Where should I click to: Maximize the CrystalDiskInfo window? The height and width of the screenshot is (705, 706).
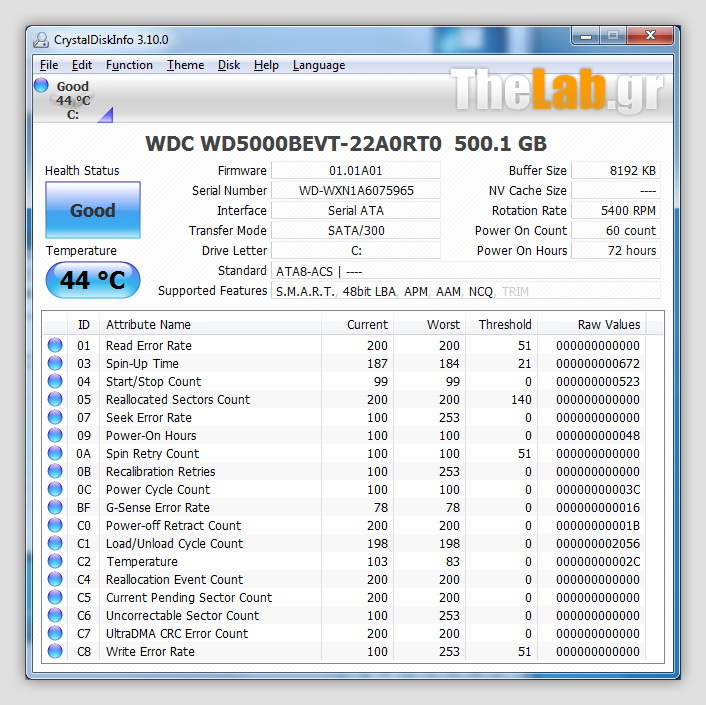pos(612,36)
